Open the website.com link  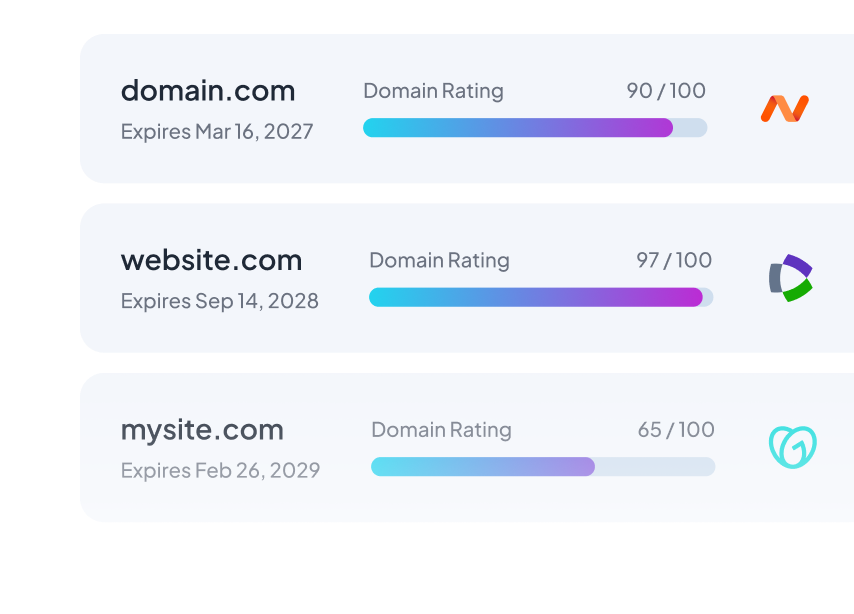[x=211, y=260]
